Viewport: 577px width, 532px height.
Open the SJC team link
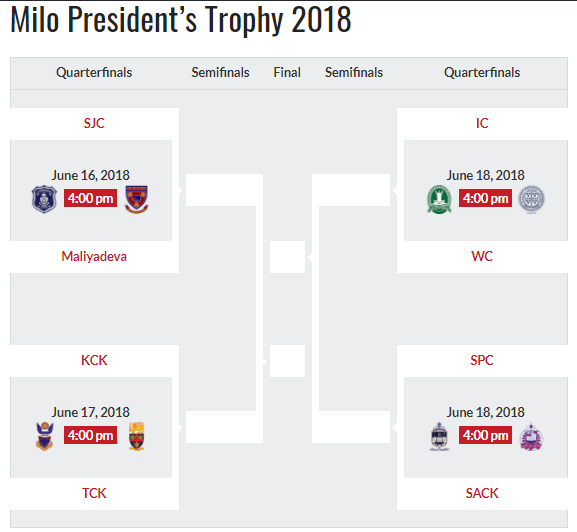point(94,123)
